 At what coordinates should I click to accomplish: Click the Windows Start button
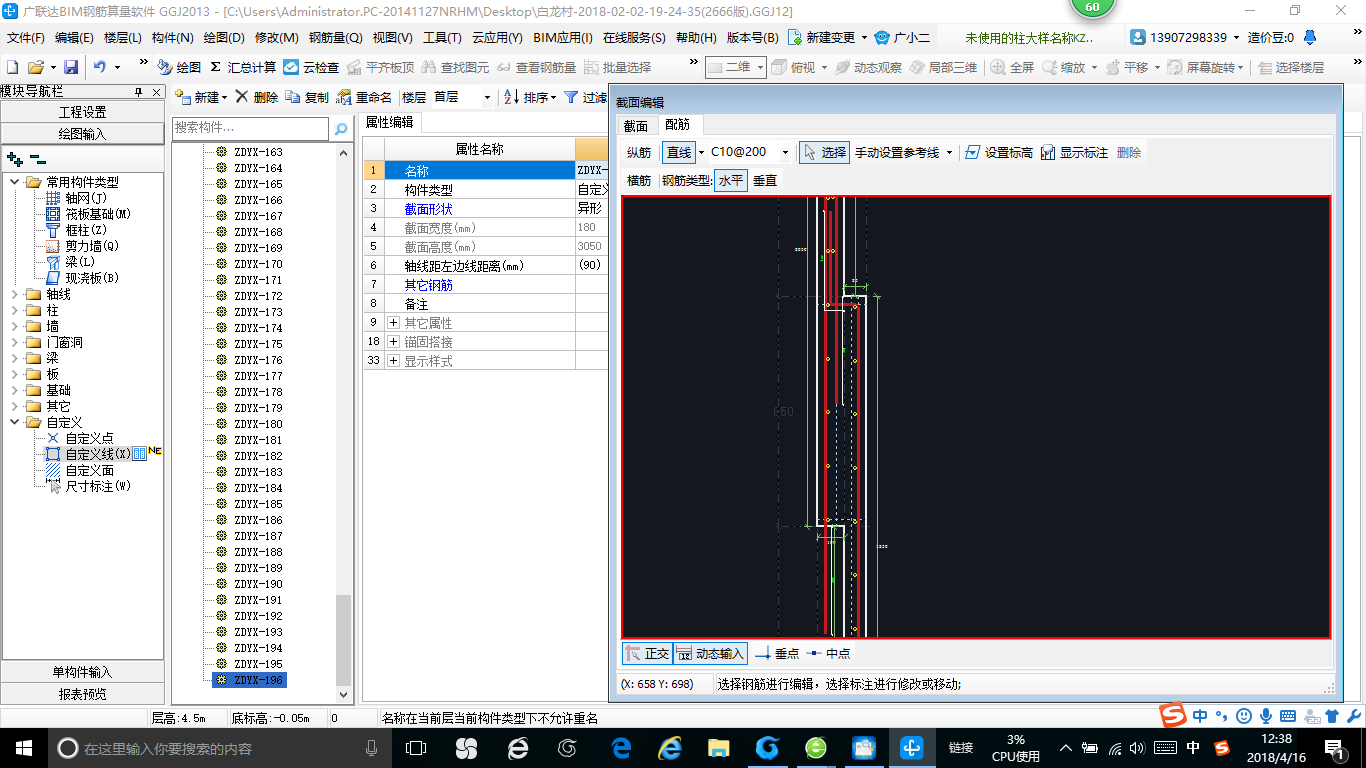(24, 748)
